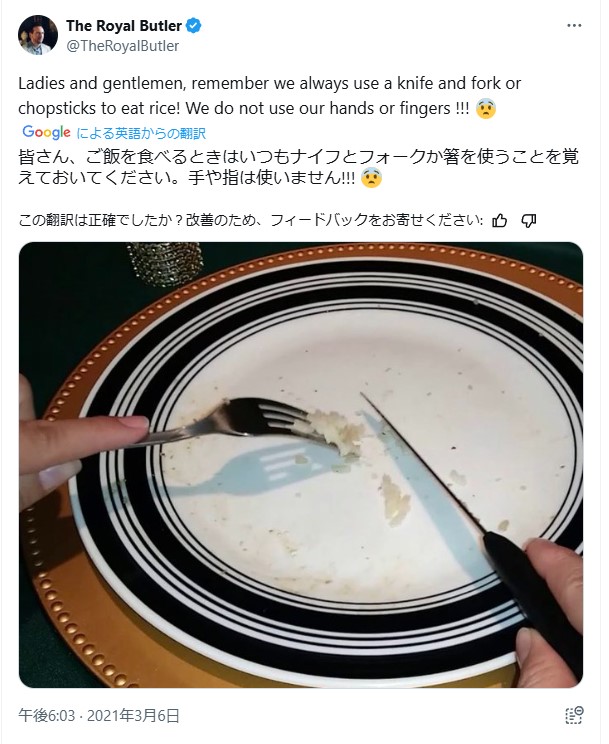Click the thumbs-down translation feedback icon
Image resolution: width=609 pixels, height=744 pixels.
[x=529, y=221]
